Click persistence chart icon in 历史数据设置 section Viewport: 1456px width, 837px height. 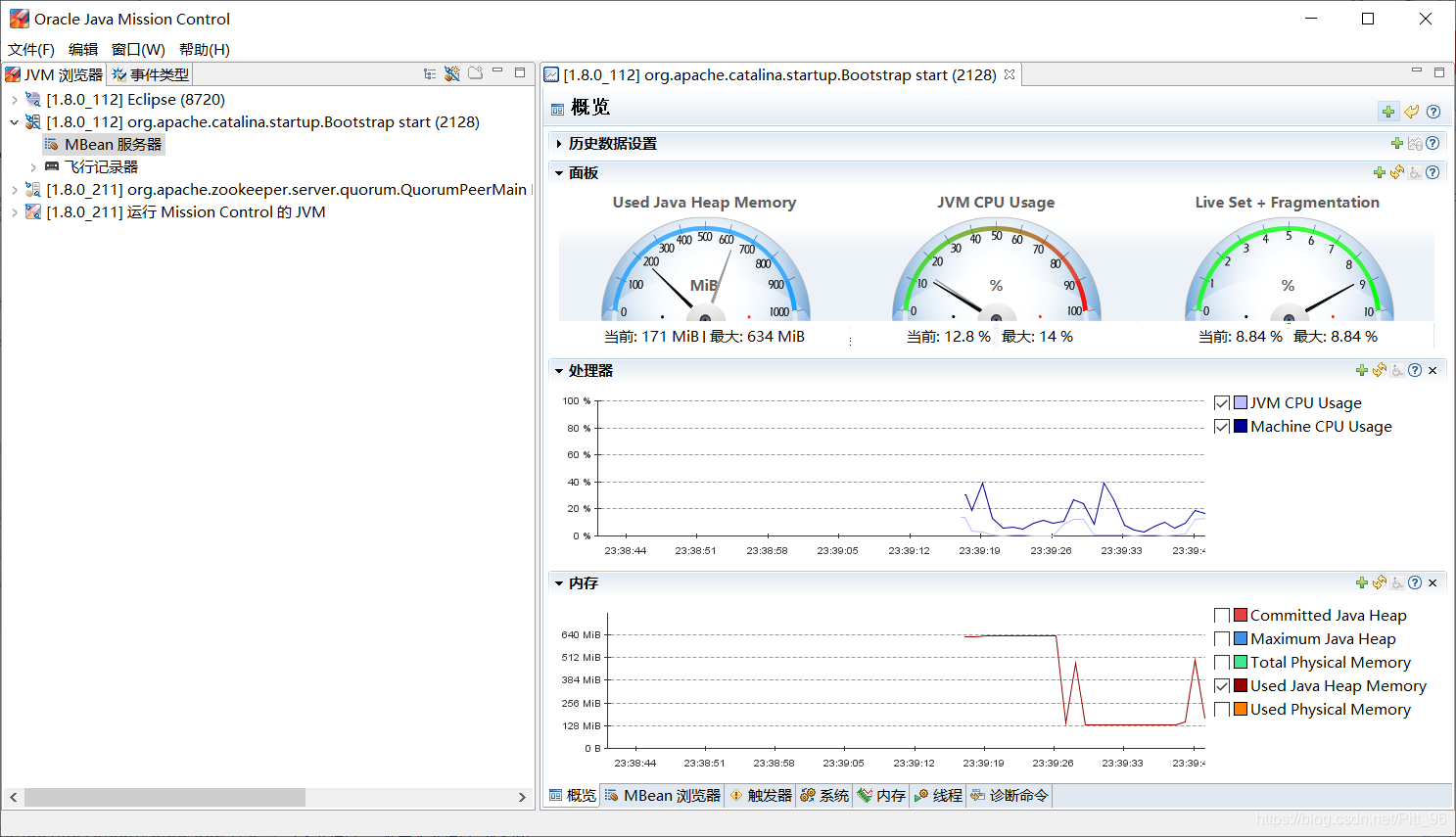point(1415,144)
